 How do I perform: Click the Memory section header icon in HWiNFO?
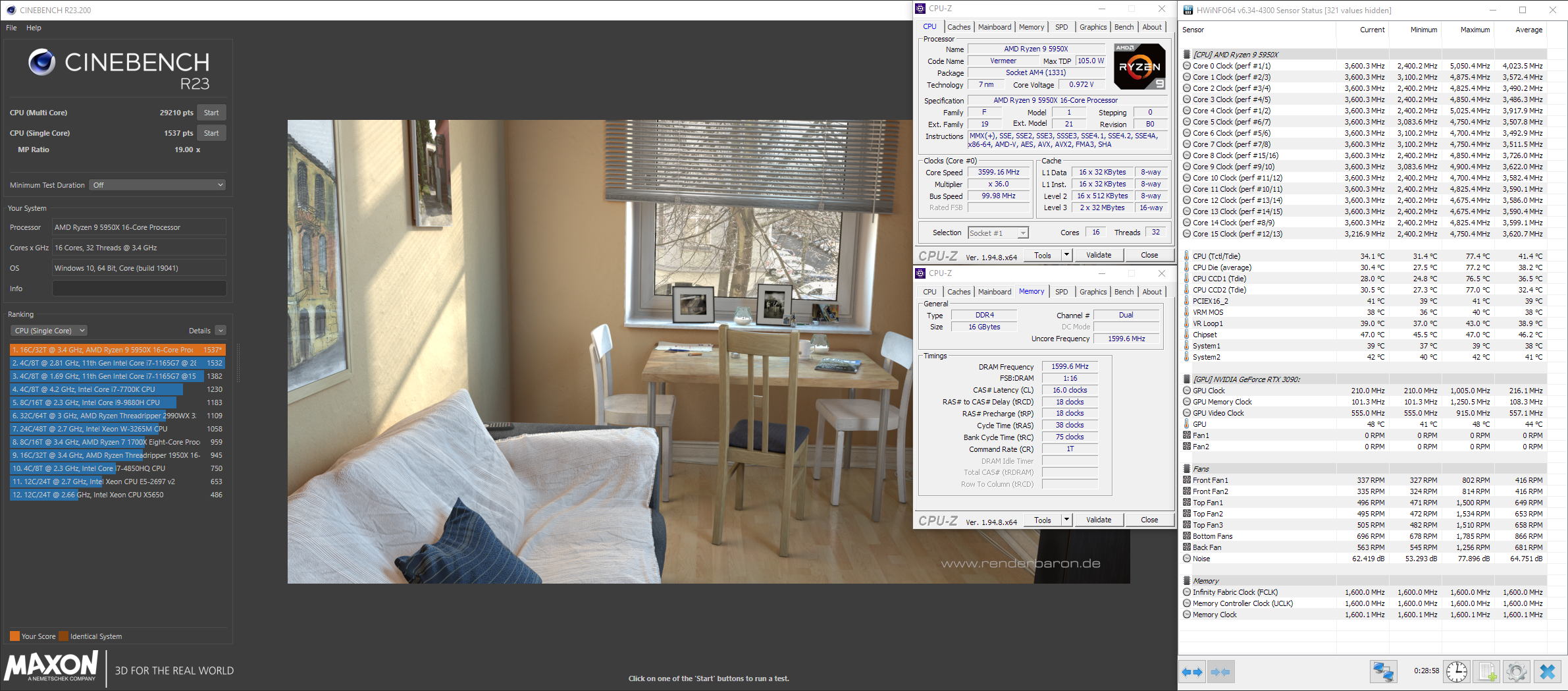coord(1187,581)
